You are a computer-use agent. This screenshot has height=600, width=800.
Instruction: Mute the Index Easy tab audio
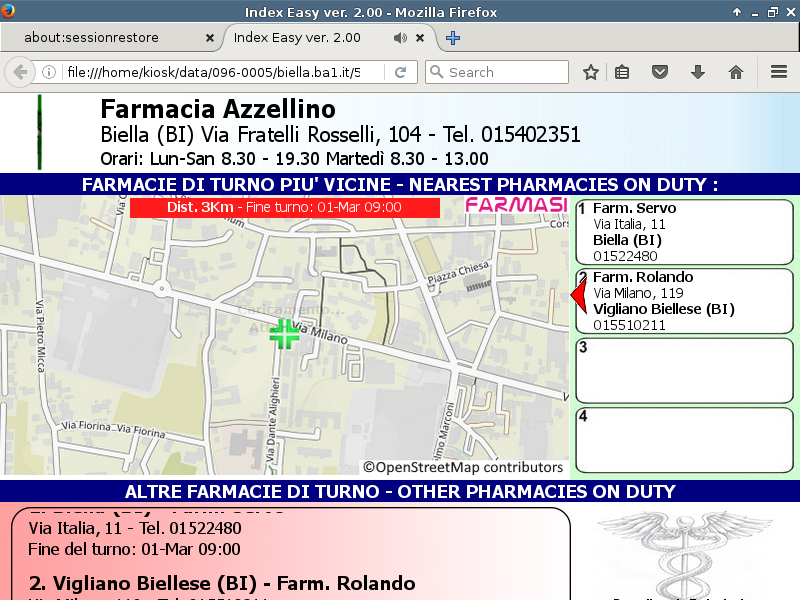coord(400,38)
